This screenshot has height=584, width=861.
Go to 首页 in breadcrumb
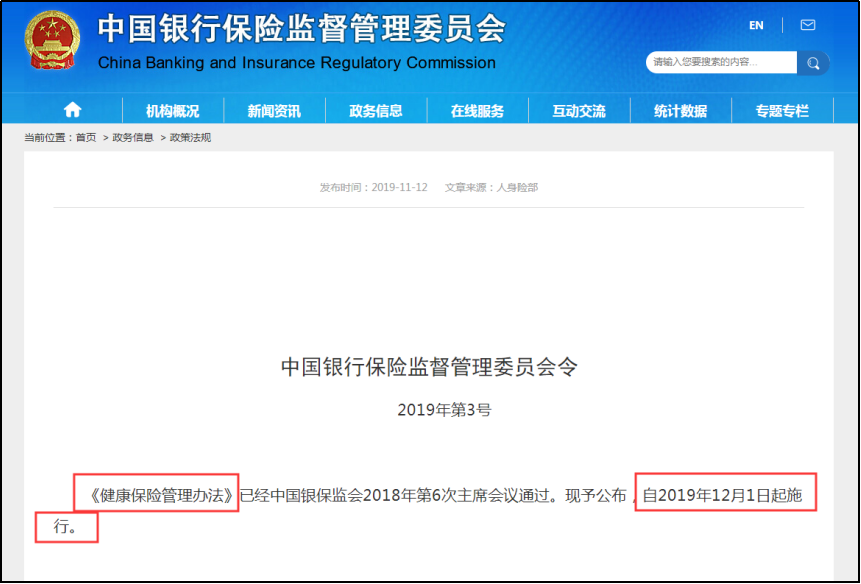pos(86,138)
